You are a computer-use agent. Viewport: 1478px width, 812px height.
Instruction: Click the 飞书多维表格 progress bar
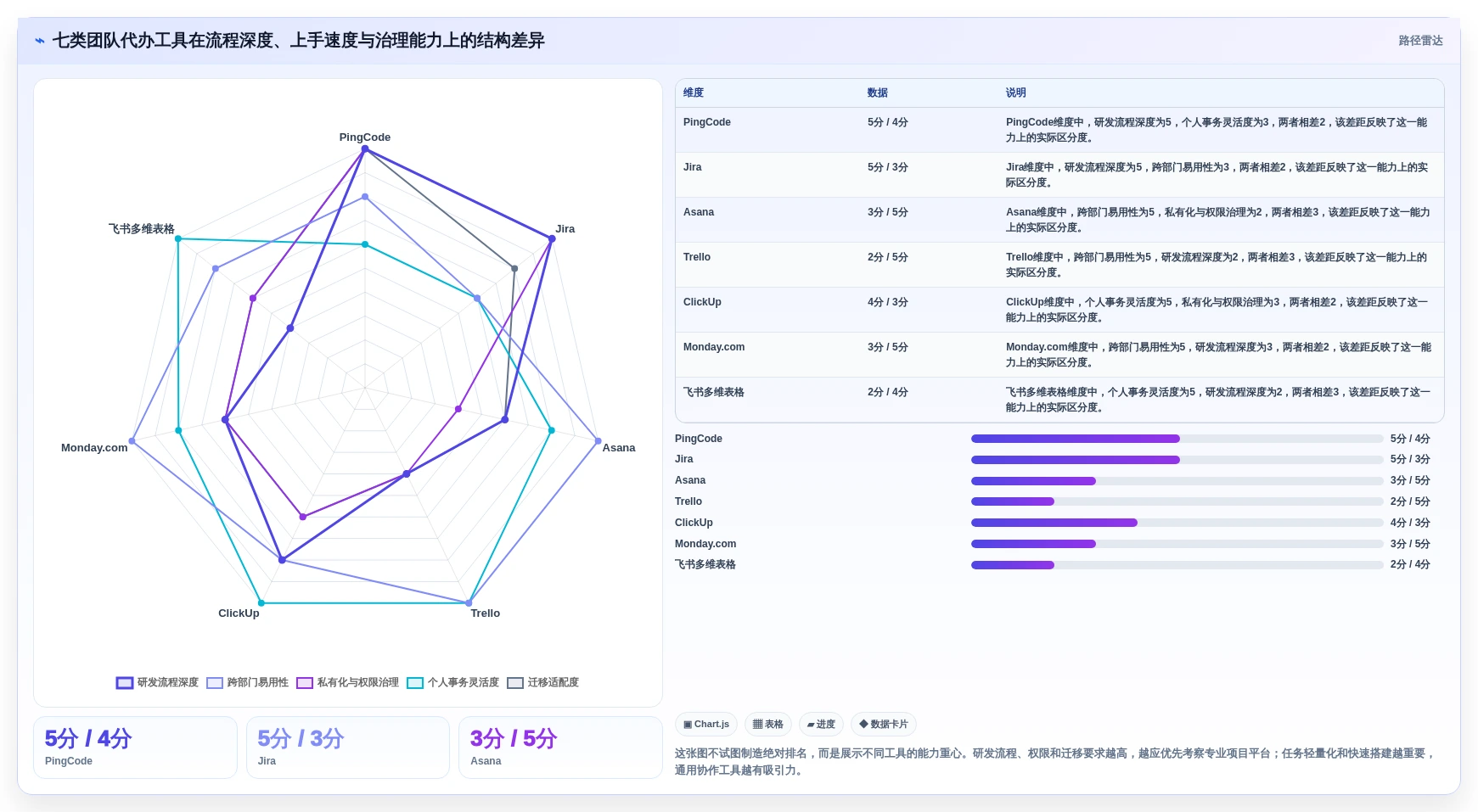tap(1177, 565)
